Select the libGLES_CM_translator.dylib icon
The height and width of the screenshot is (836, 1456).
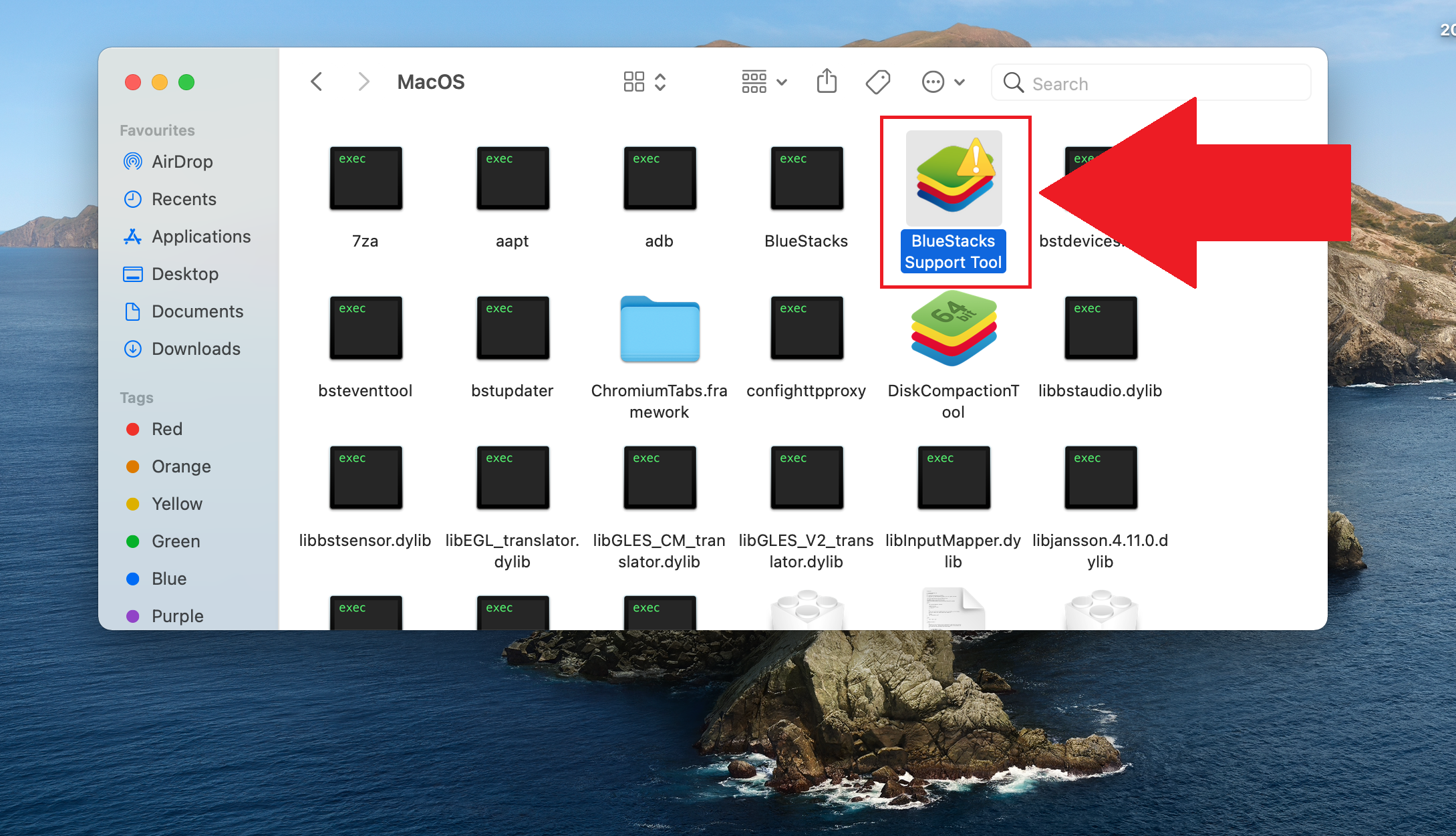pos(660,478)
